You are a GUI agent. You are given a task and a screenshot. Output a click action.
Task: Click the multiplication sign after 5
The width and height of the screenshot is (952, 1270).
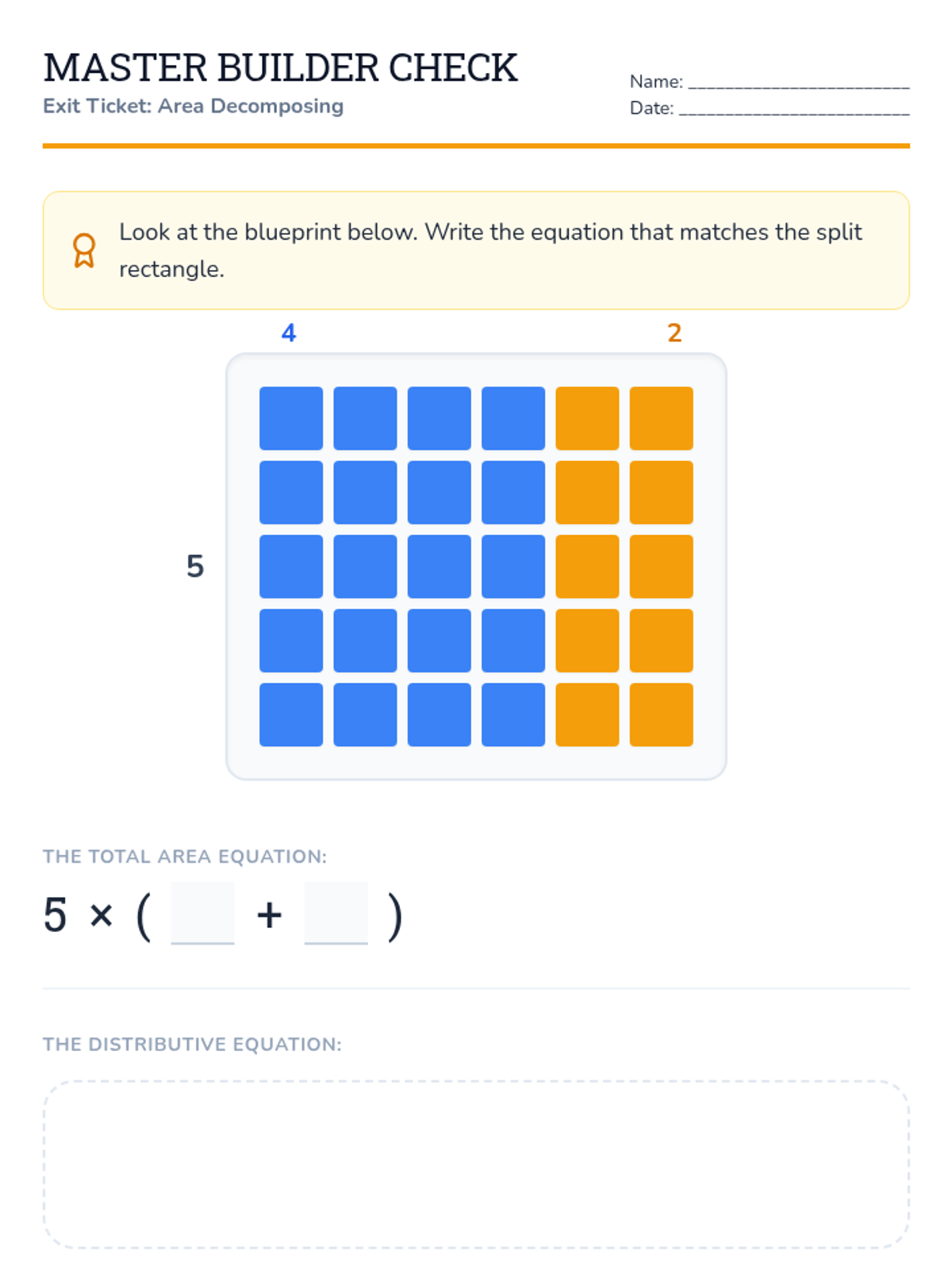pos(101,915)
